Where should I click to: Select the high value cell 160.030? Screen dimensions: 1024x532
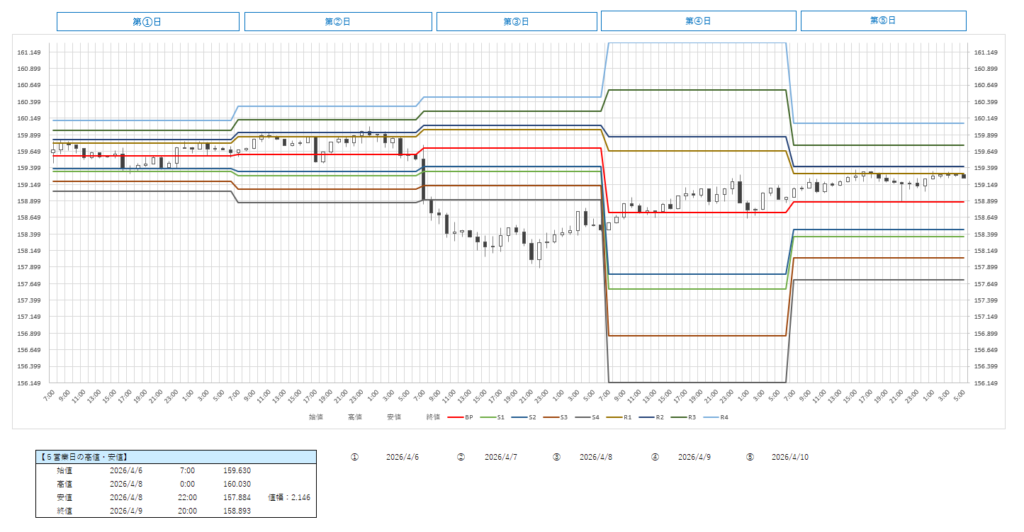[x=238, y=482]
